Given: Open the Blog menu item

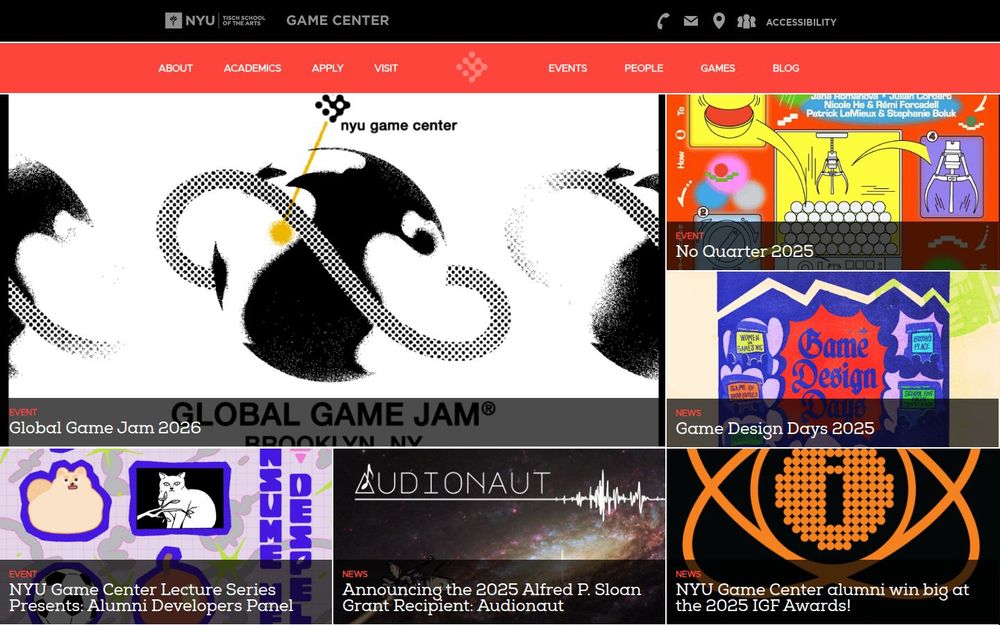Looking at the screenshot, I should click(x=786, y=68).
